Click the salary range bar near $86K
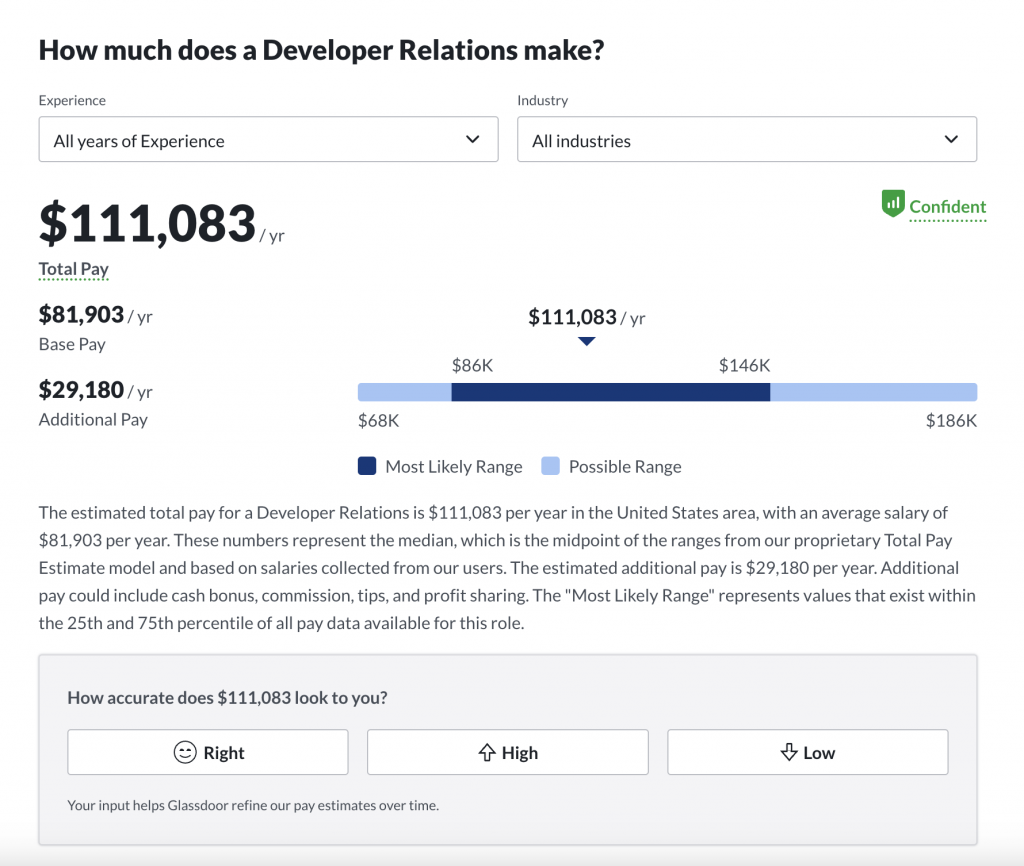The height and width of the screenshot is (866, 1024). point(473,391)
